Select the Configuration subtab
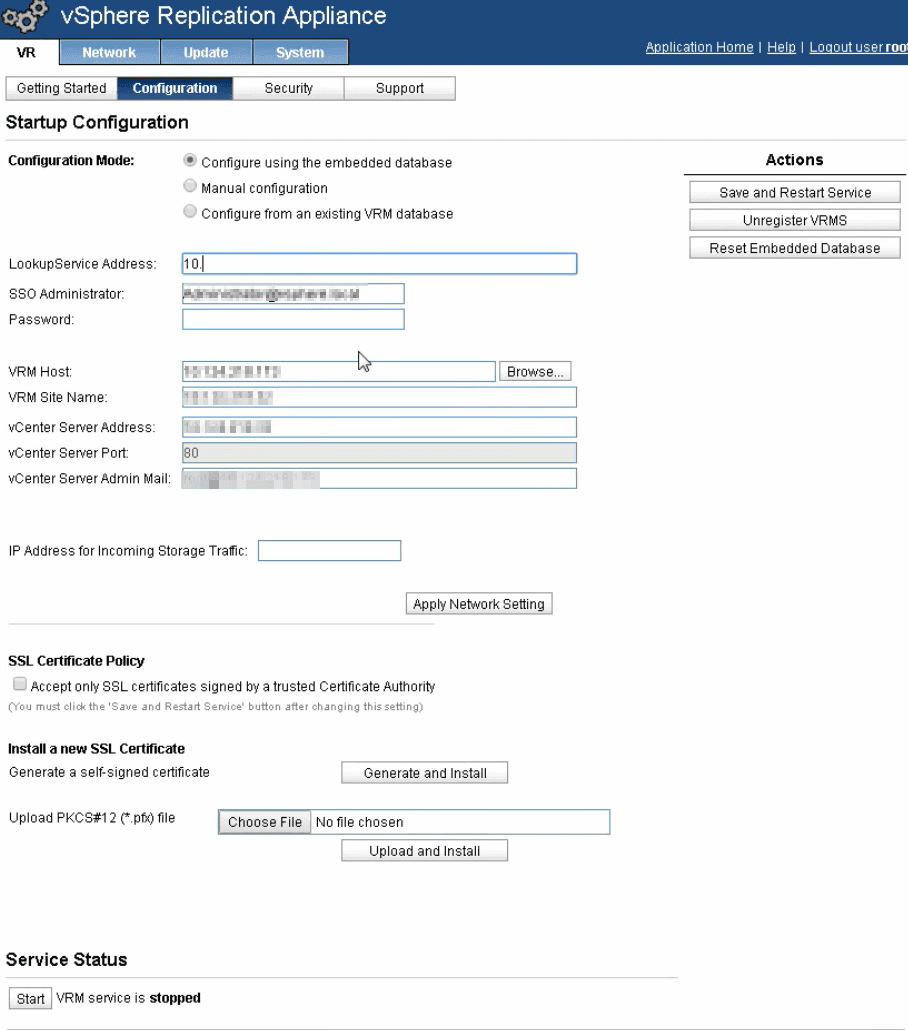The width and height of the screenshot is (908, 1030). point(175,89)
